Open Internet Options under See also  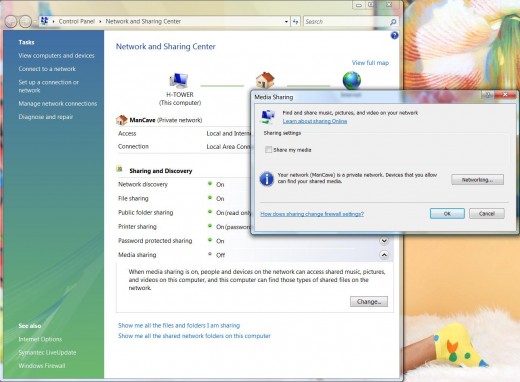click(40, 339)
